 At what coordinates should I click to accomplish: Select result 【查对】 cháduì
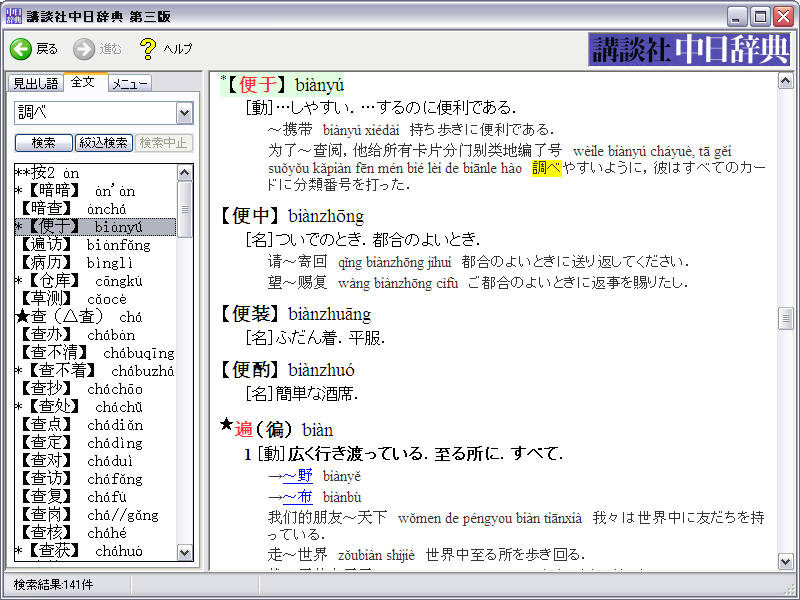(x=95, y=461)
